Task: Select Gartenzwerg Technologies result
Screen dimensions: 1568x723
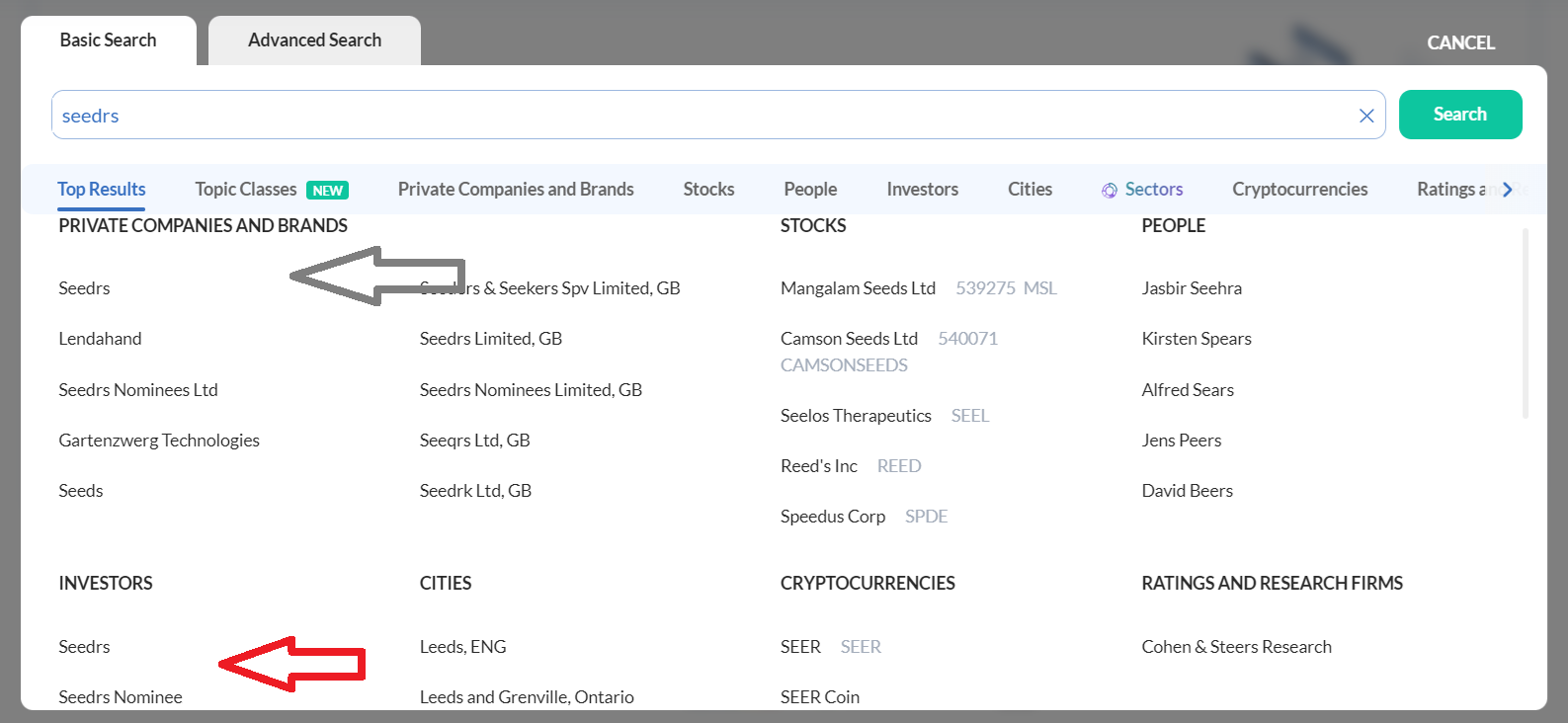Action: pos(159,441)
